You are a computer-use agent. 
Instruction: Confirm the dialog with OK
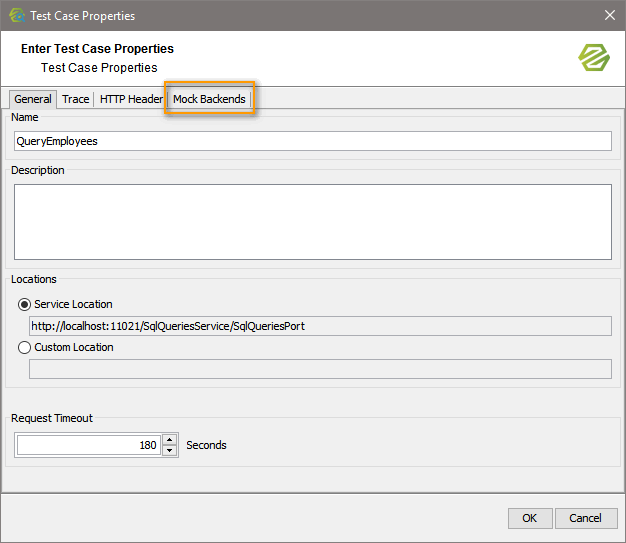(530, 518)
